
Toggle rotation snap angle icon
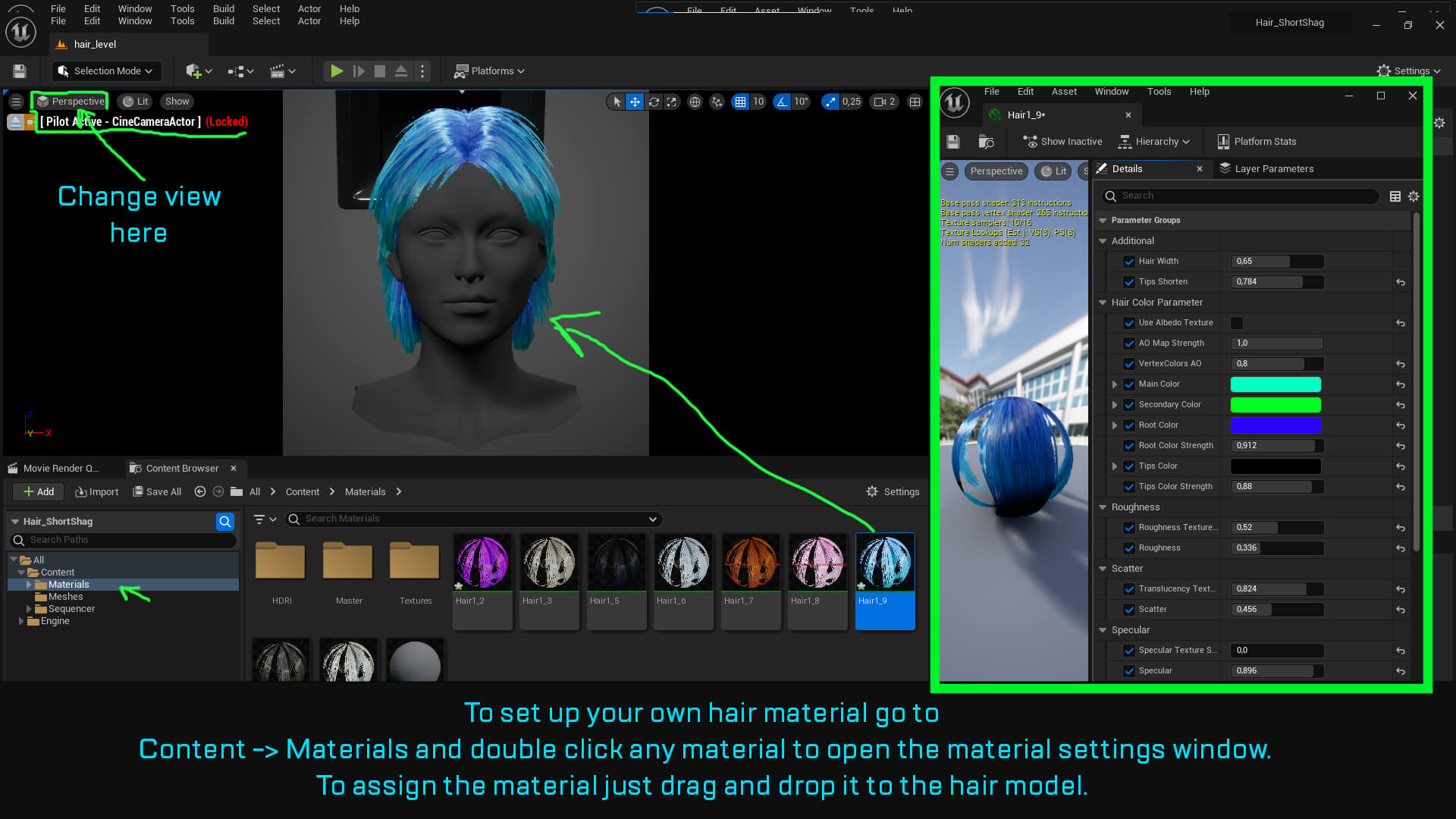[782, 102]
